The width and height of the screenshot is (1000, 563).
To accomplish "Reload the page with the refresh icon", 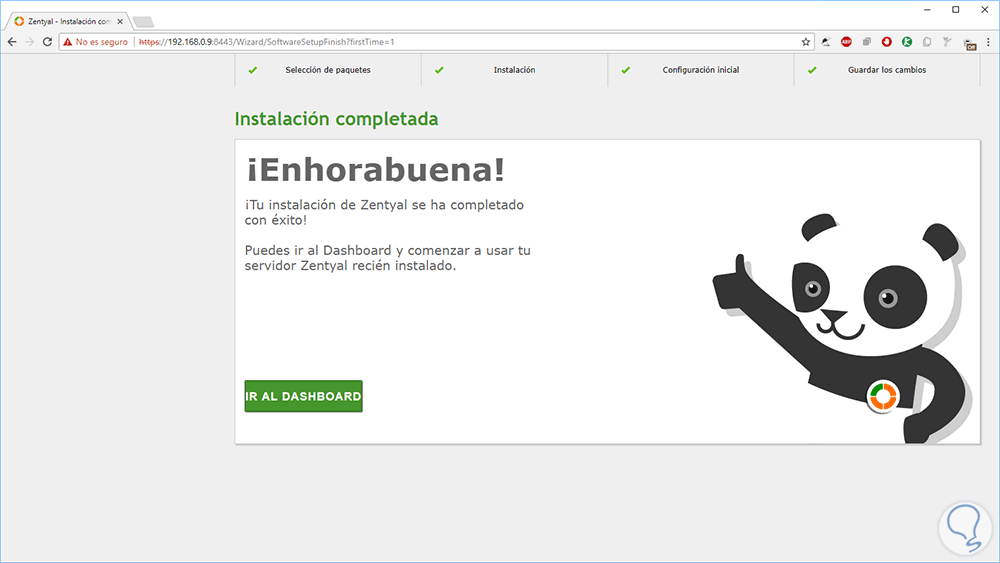I will coord(47,41).
